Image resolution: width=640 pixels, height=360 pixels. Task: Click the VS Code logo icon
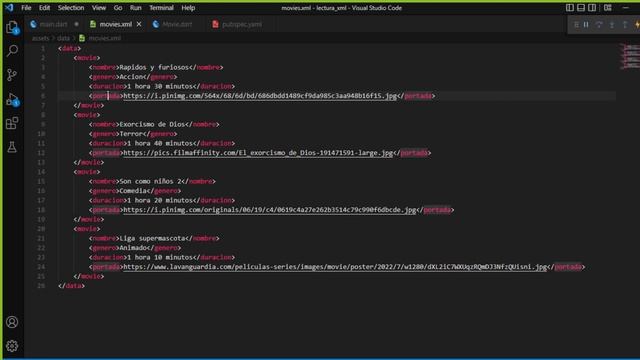9,8
